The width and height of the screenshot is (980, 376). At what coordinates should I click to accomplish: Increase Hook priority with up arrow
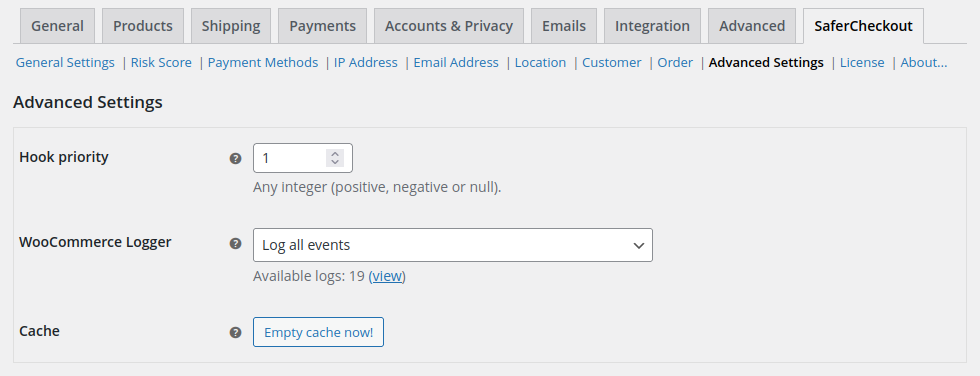point(335,154)
